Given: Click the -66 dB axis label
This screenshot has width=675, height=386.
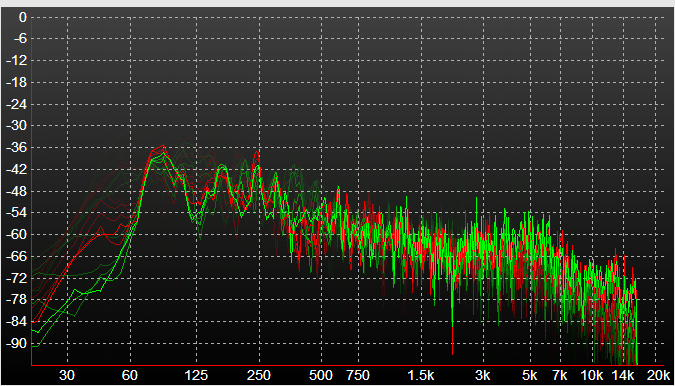Looking at the screenshot, I should tap(16, 256).
